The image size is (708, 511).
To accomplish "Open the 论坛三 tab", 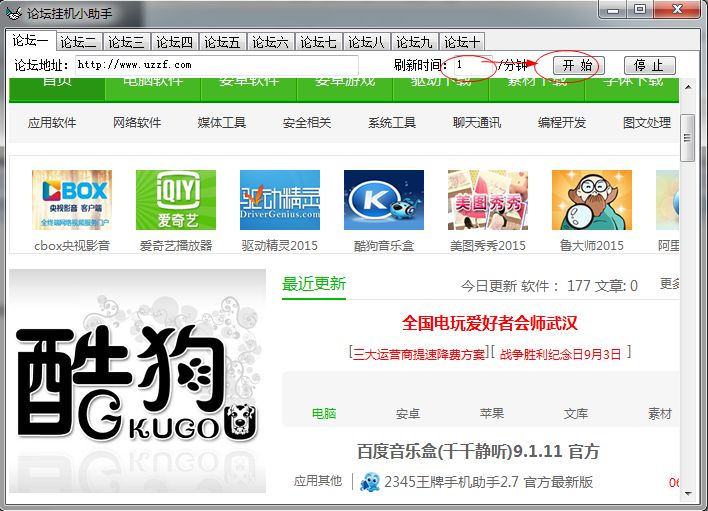I will click(x=126, y=42).
